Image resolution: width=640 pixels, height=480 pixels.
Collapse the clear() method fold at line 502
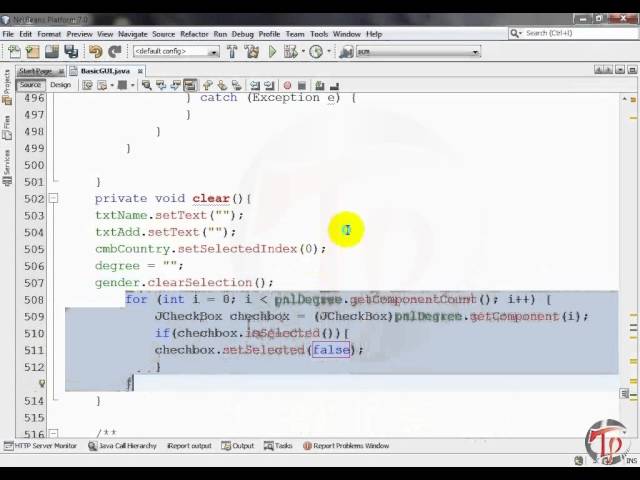pyautogui.click(x=53, y=198)
